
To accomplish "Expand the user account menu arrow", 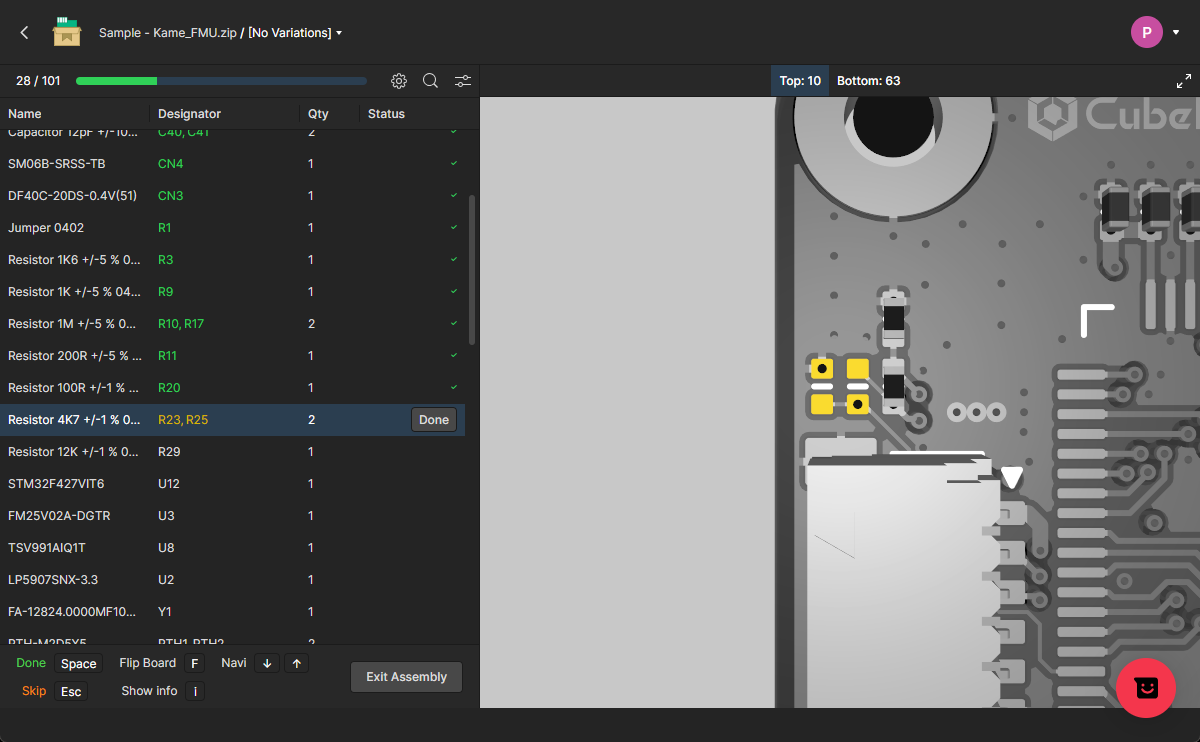I will [1176, 32].
